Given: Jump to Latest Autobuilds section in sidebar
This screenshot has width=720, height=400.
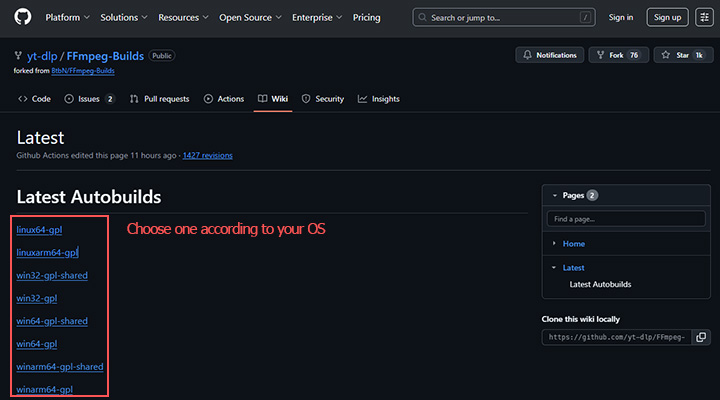Looking at the screenshot, I should [600, 284].
